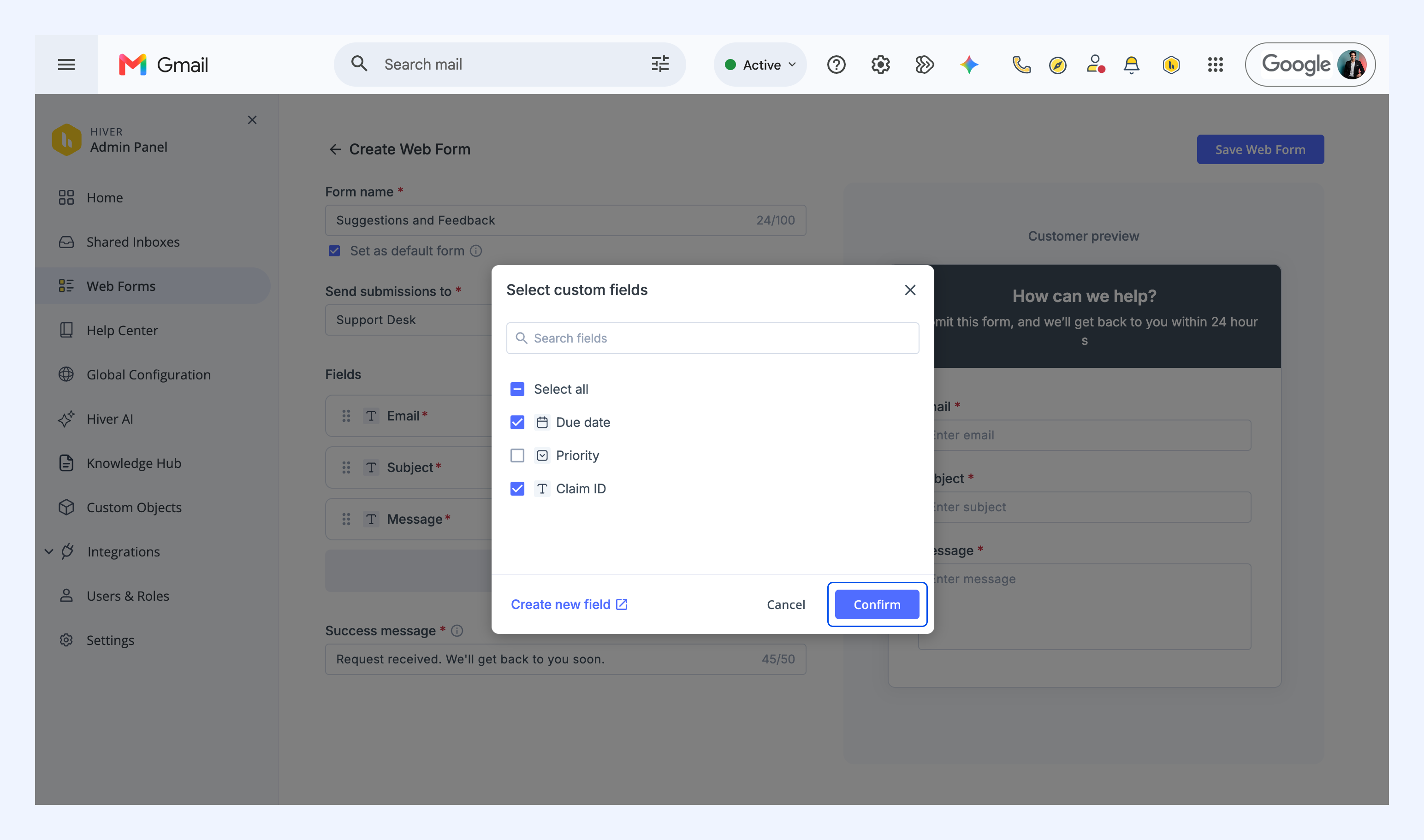The height and width of the screenshot is (840, 1424).
Task: Open the Google account profile avatar
Action: pos(1352,65)
